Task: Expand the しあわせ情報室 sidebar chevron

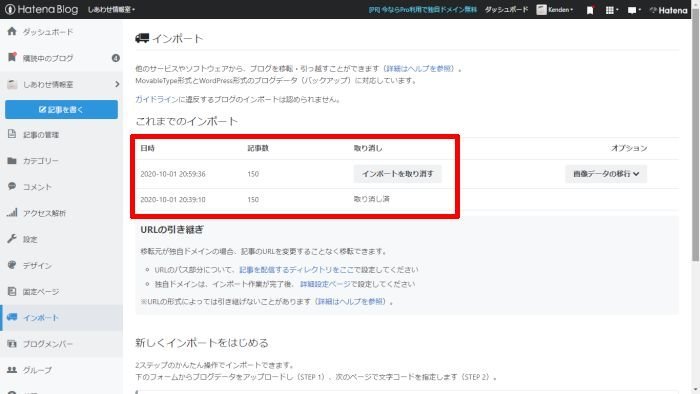Action: point(117,84)
